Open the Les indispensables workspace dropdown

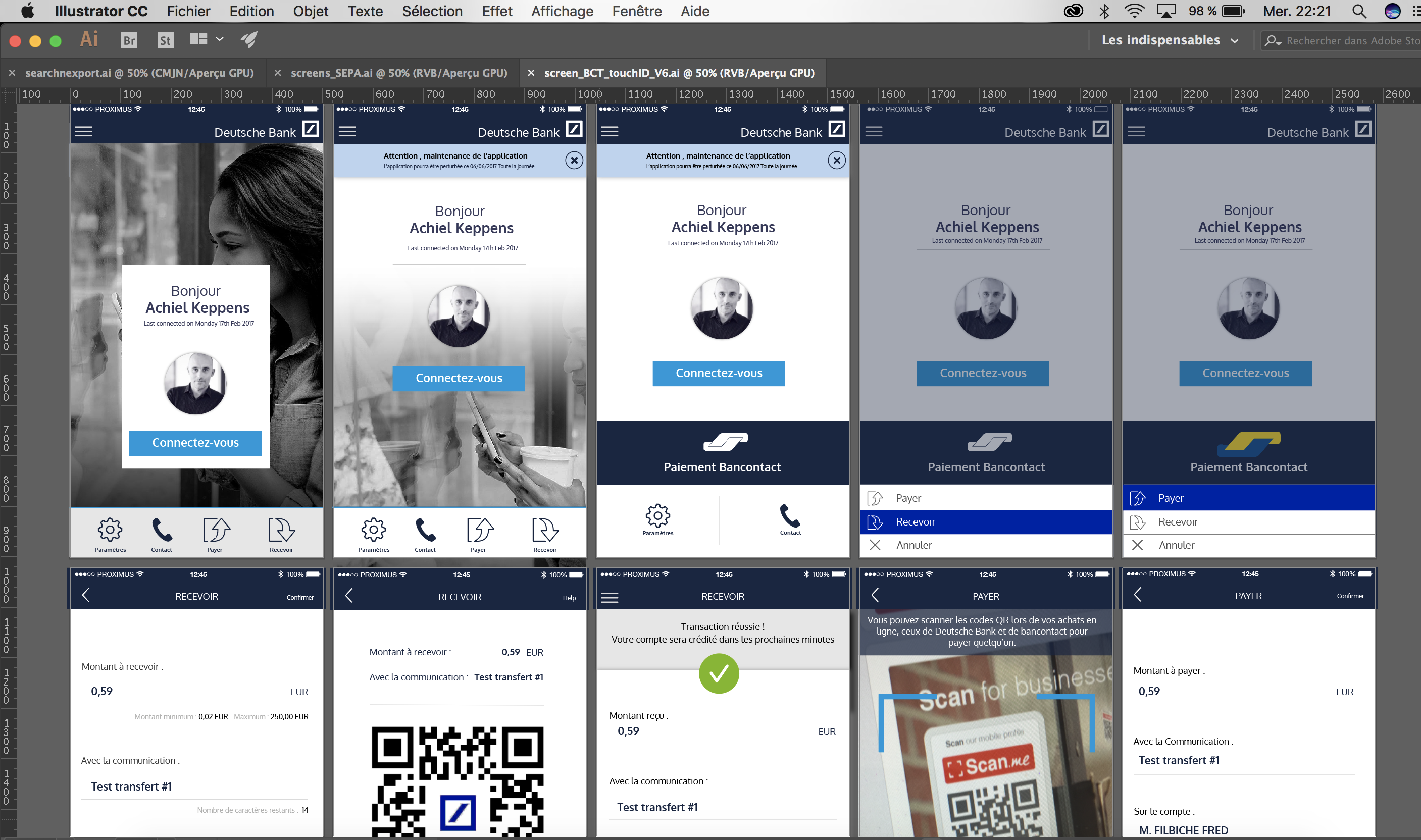(x=1170, y=40)
